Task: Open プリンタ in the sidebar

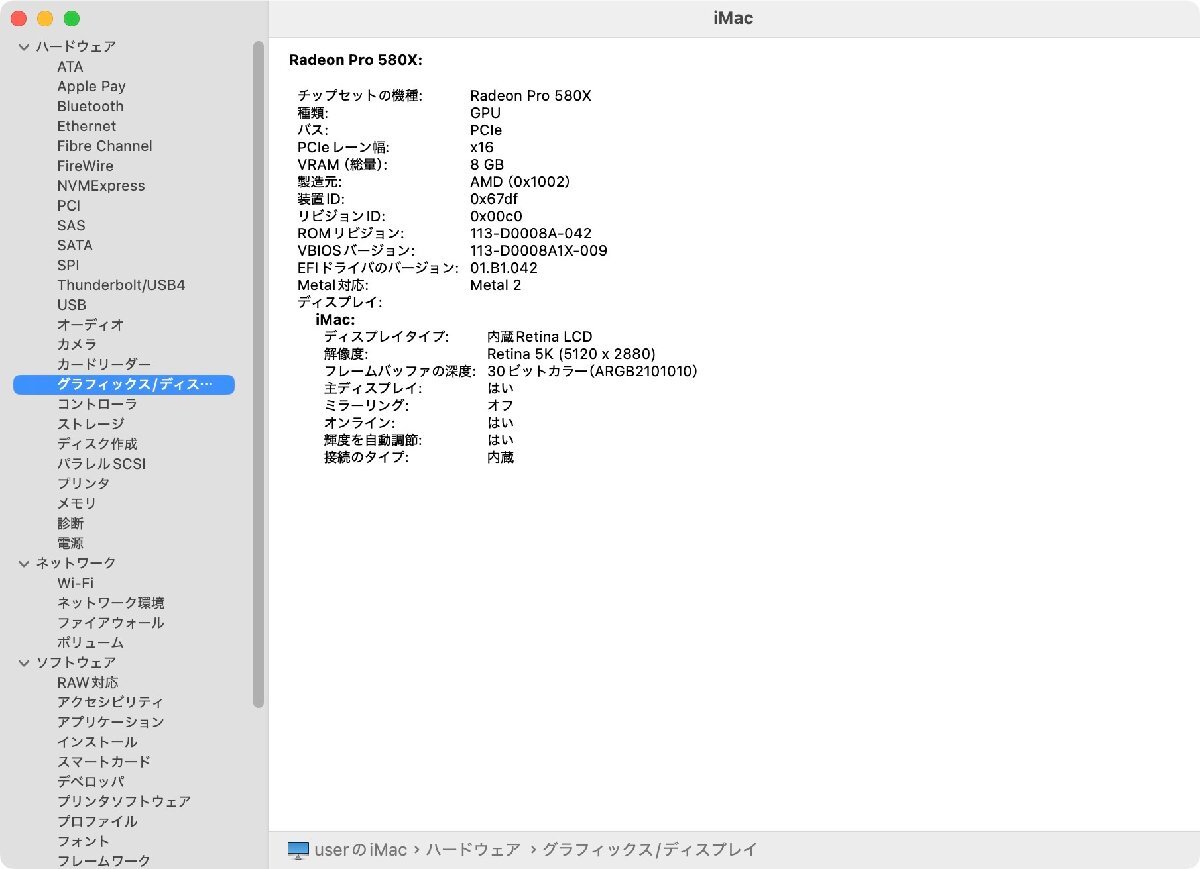Action: pos(83,484)
